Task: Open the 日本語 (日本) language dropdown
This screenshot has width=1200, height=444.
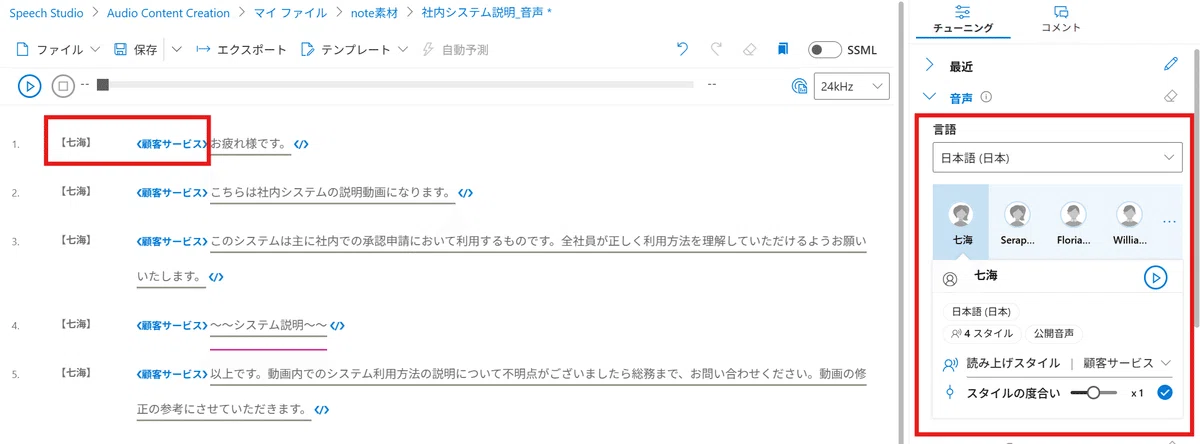Action: (x=1057, y=158)
